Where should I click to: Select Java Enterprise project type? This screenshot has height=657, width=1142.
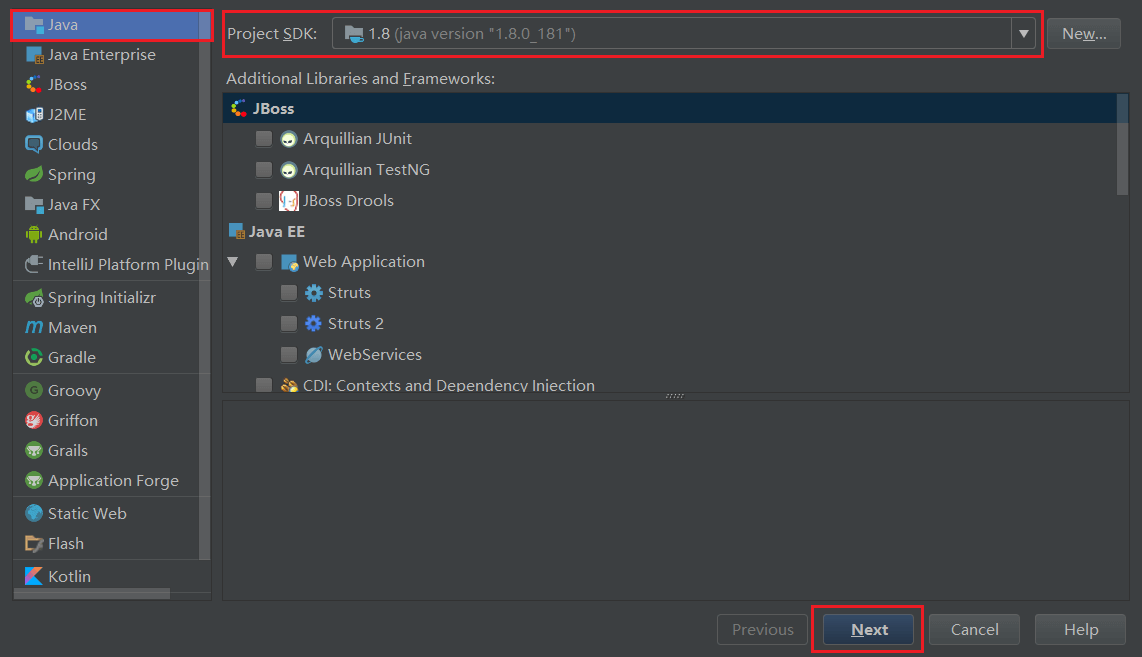pyautogui.click(x=106, y=55)
